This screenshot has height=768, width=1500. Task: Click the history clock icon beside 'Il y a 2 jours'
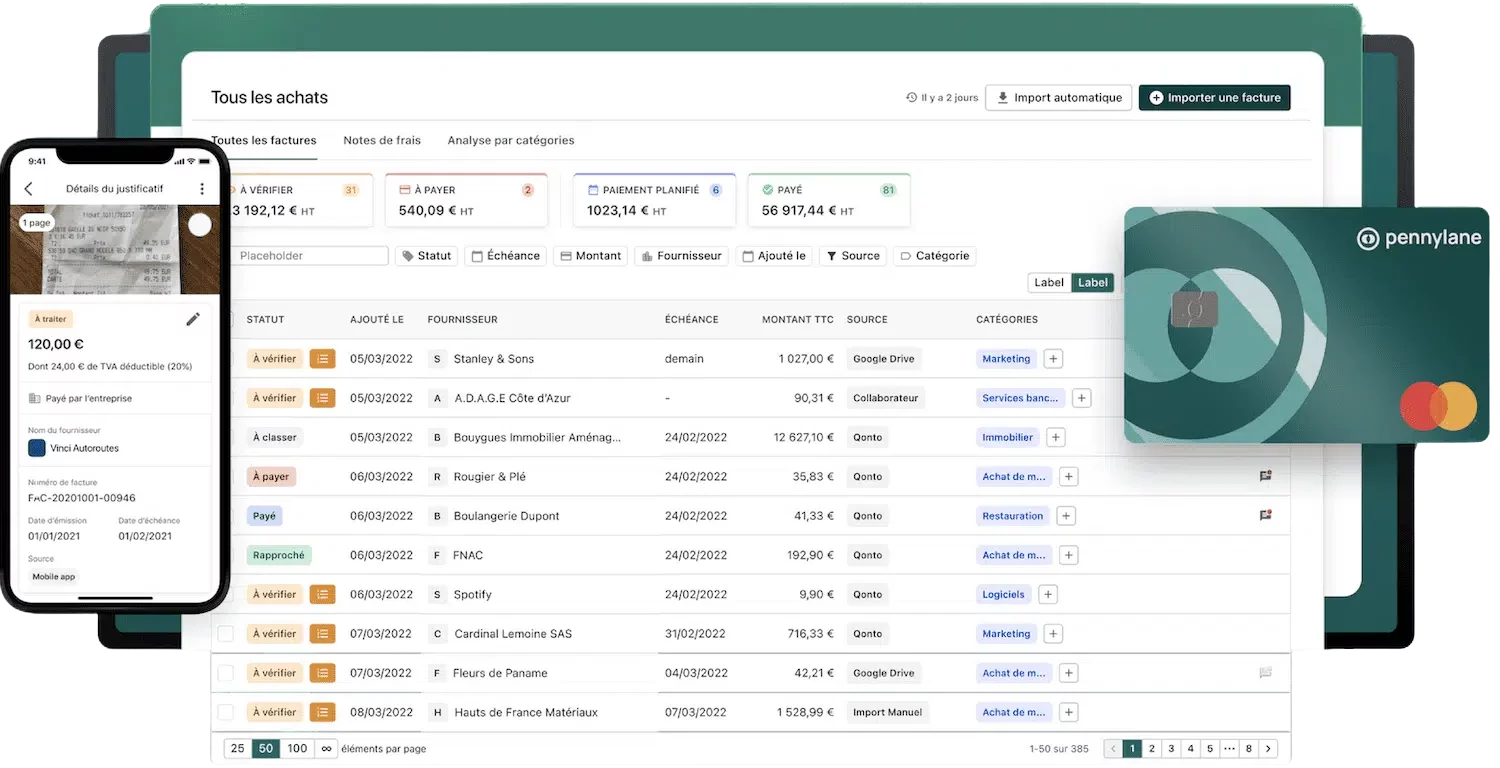click(x=911, y=98)
